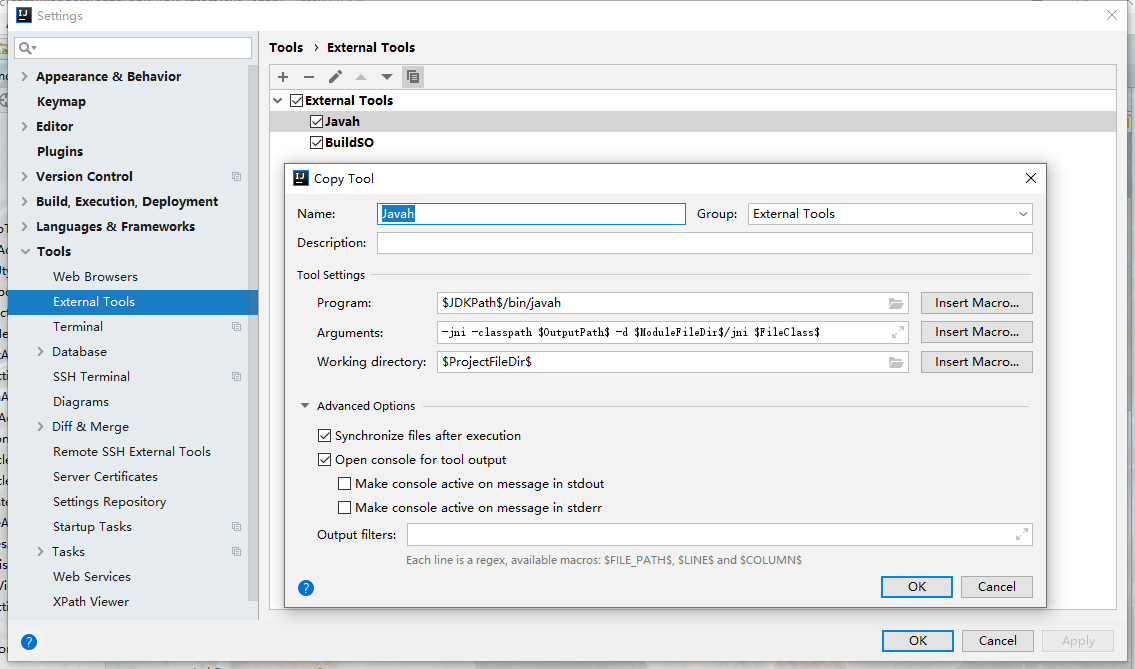Click the help question mark icon

306,588
